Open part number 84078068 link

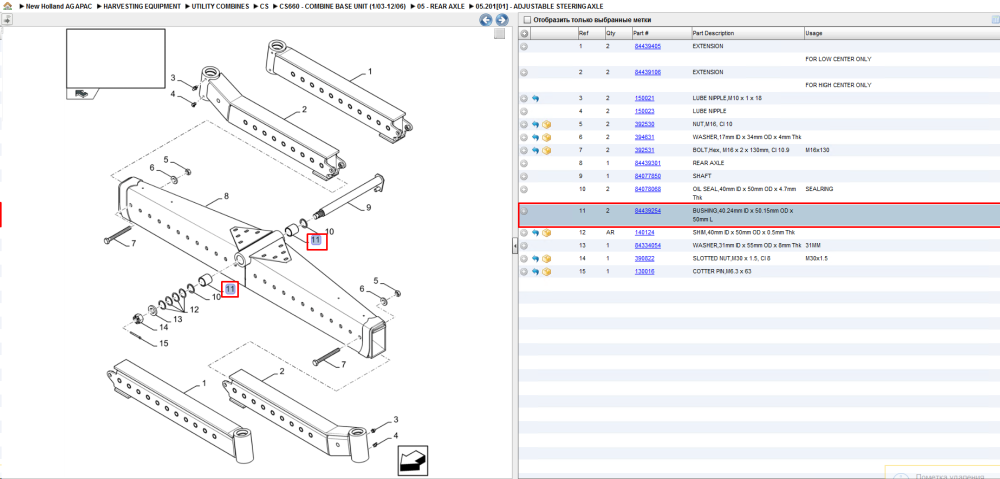[x=647, y=189]
